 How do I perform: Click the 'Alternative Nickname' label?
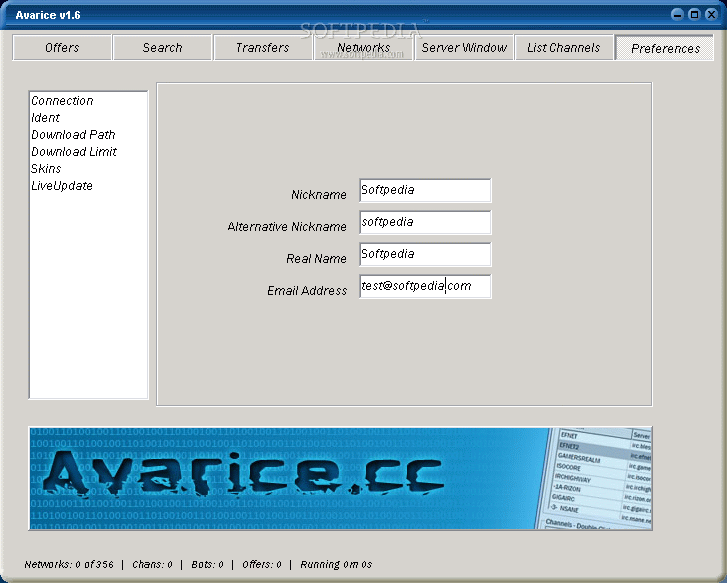coord(287,227)
